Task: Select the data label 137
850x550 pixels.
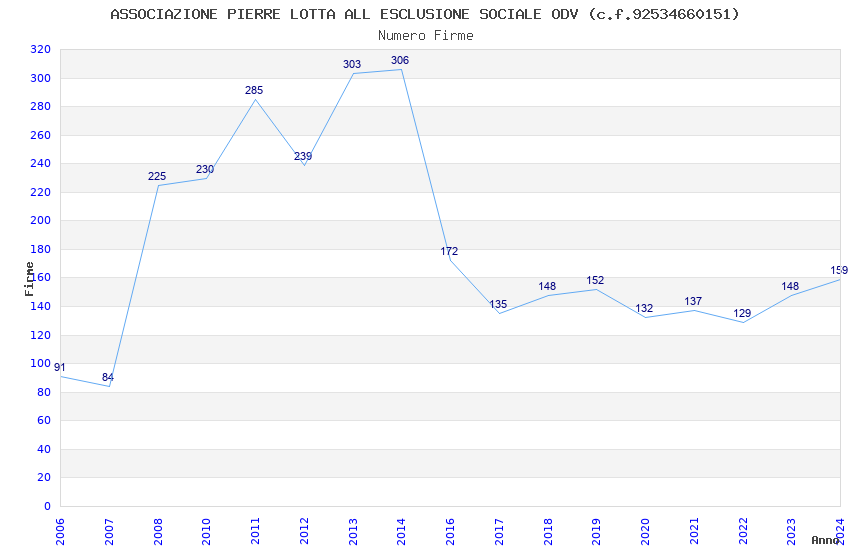Action: (x=693, y=301)
